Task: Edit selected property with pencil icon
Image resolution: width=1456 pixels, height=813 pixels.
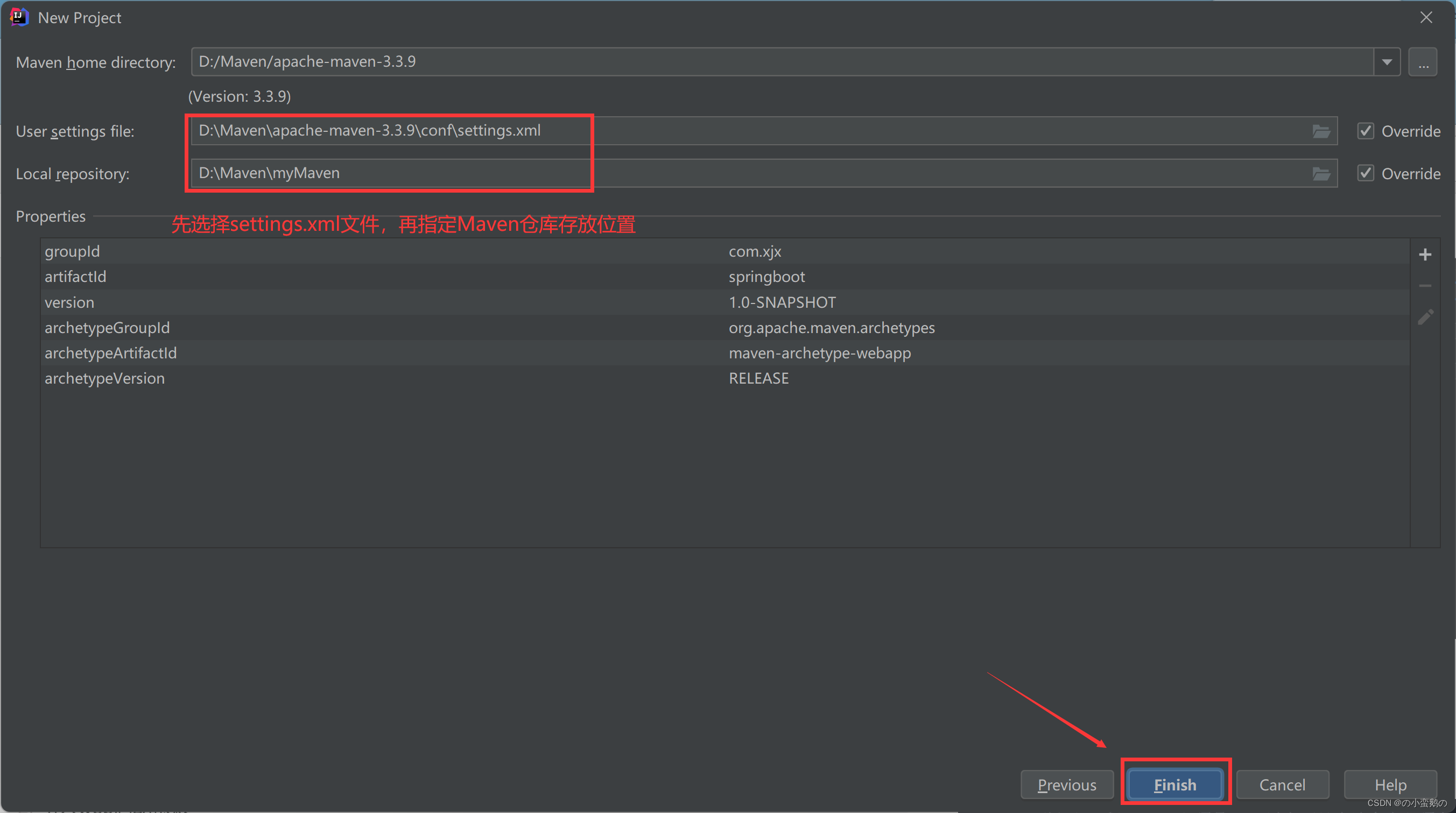Action: click(1425, 317)
